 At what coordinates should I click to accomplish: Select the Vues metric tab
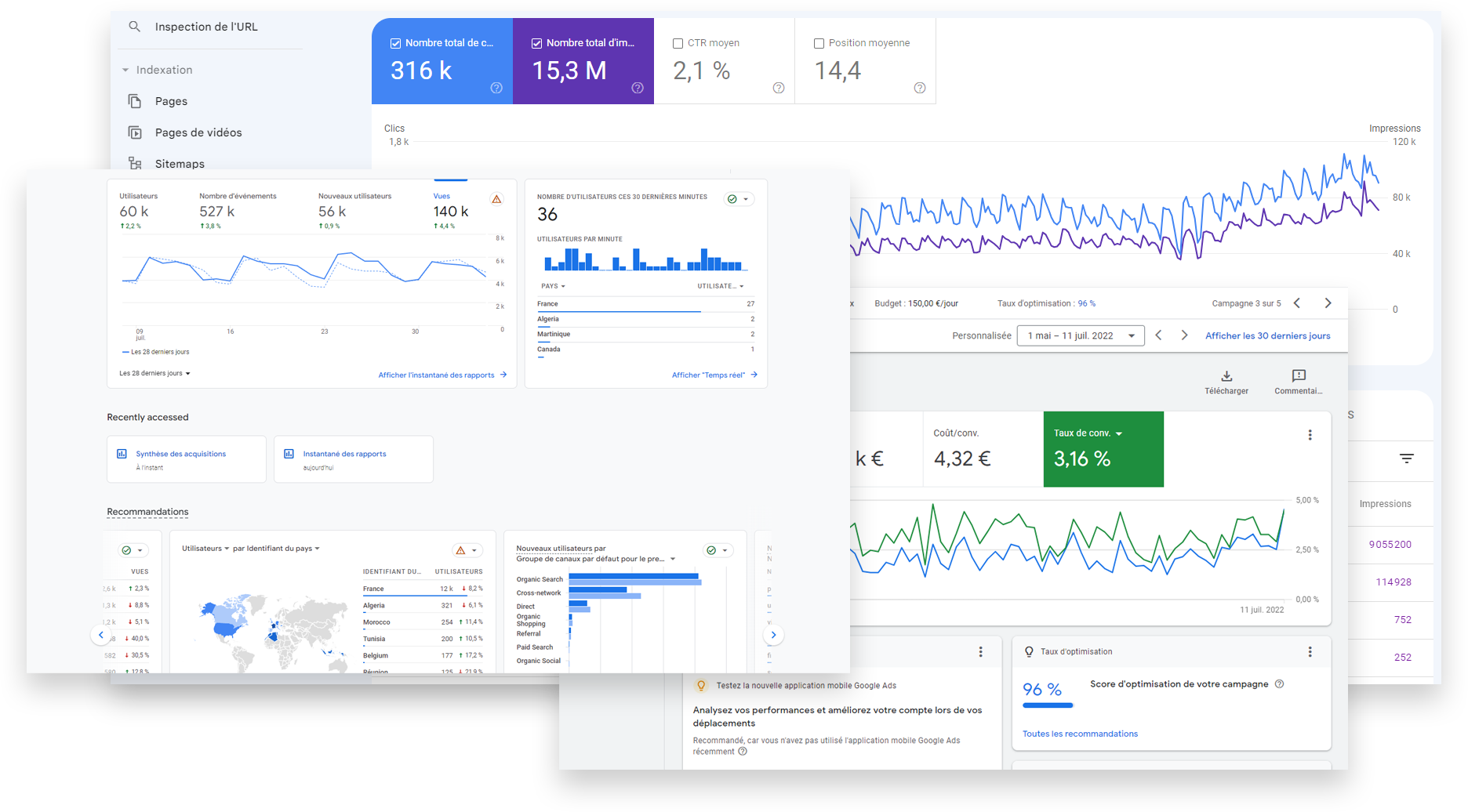(x=450, y=210)
